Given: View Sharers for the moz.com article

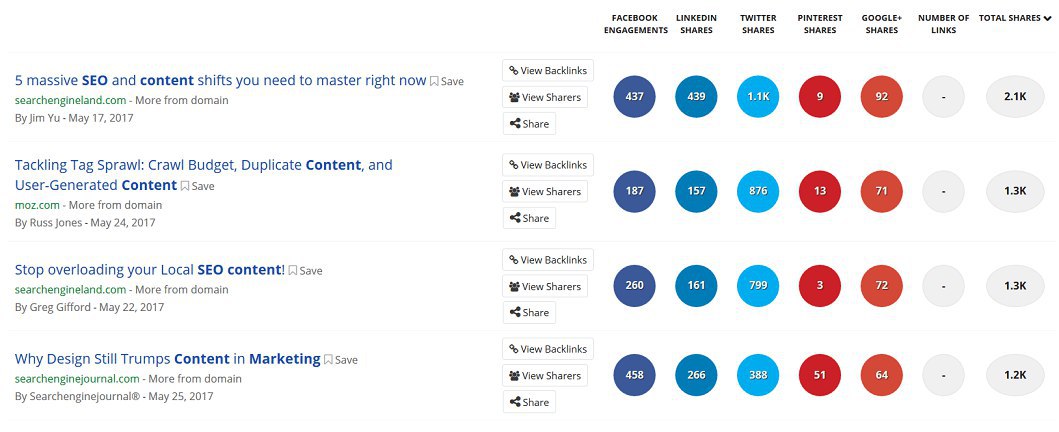Looking at the screenshot, I should click(545, 192).
